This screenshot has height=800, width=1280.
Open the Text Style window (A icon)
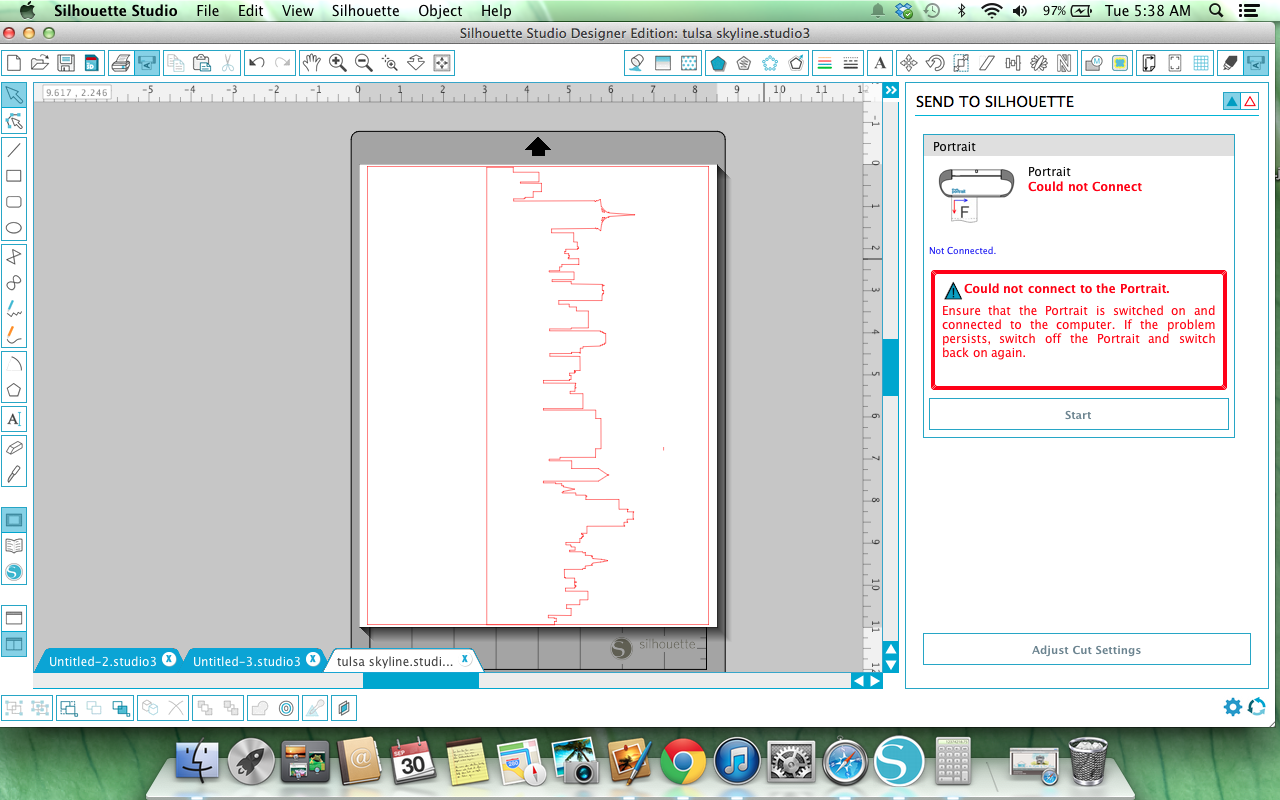pos(880,63)
